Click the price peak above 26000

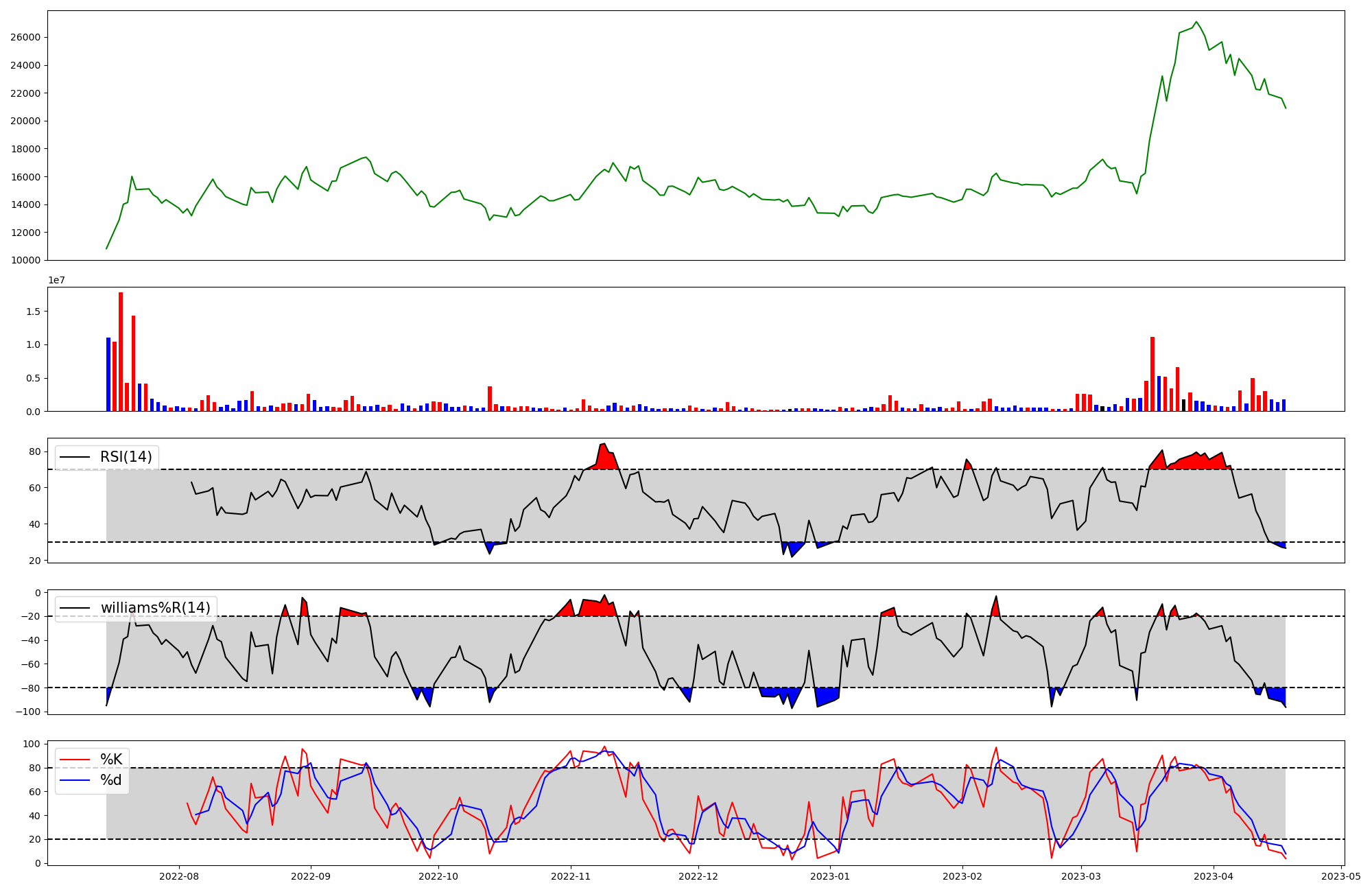point(1196,22)
